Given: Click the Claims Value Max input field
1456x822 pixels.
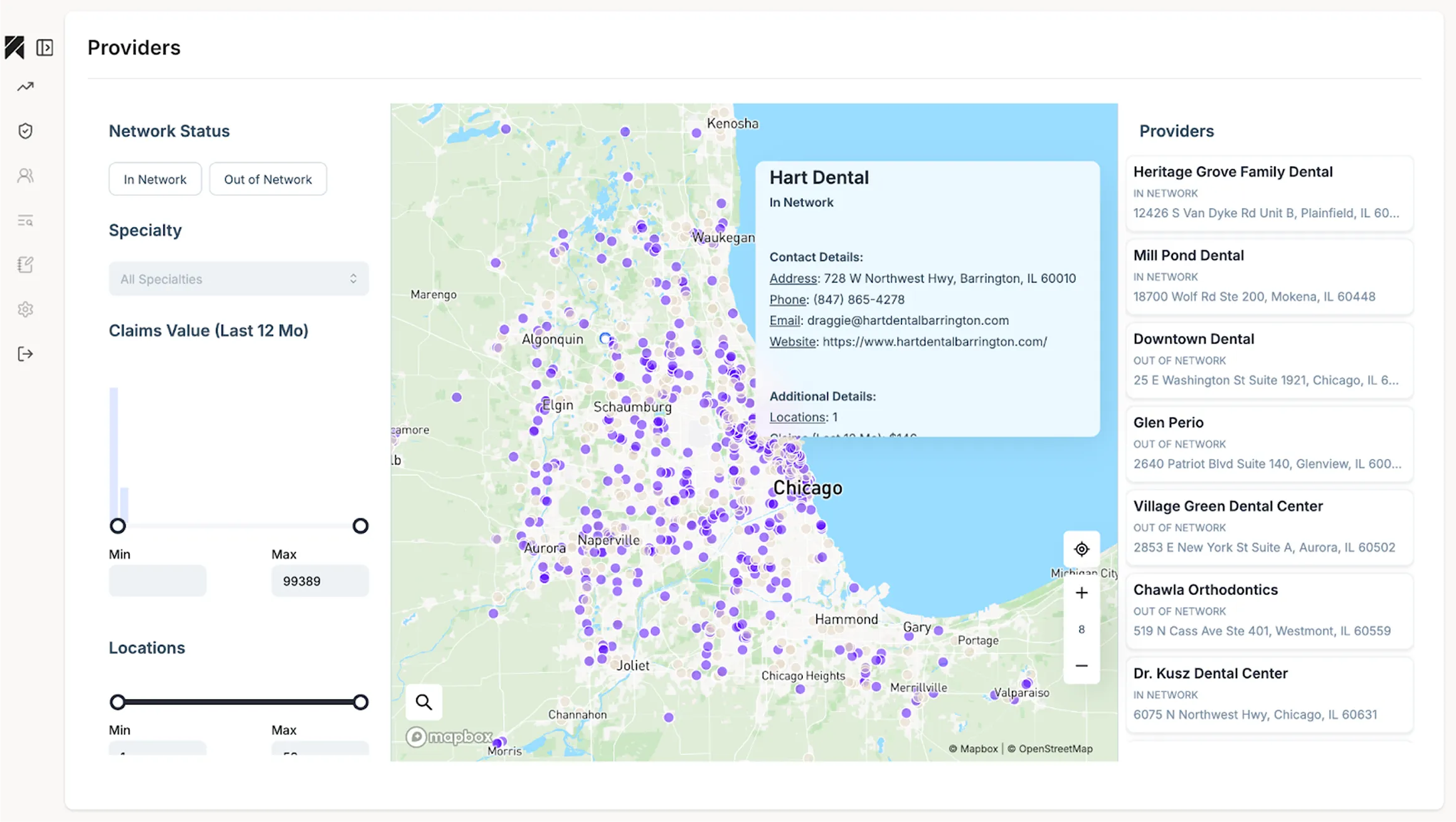Looking at the screenshot, I should [x=320, y=581].
